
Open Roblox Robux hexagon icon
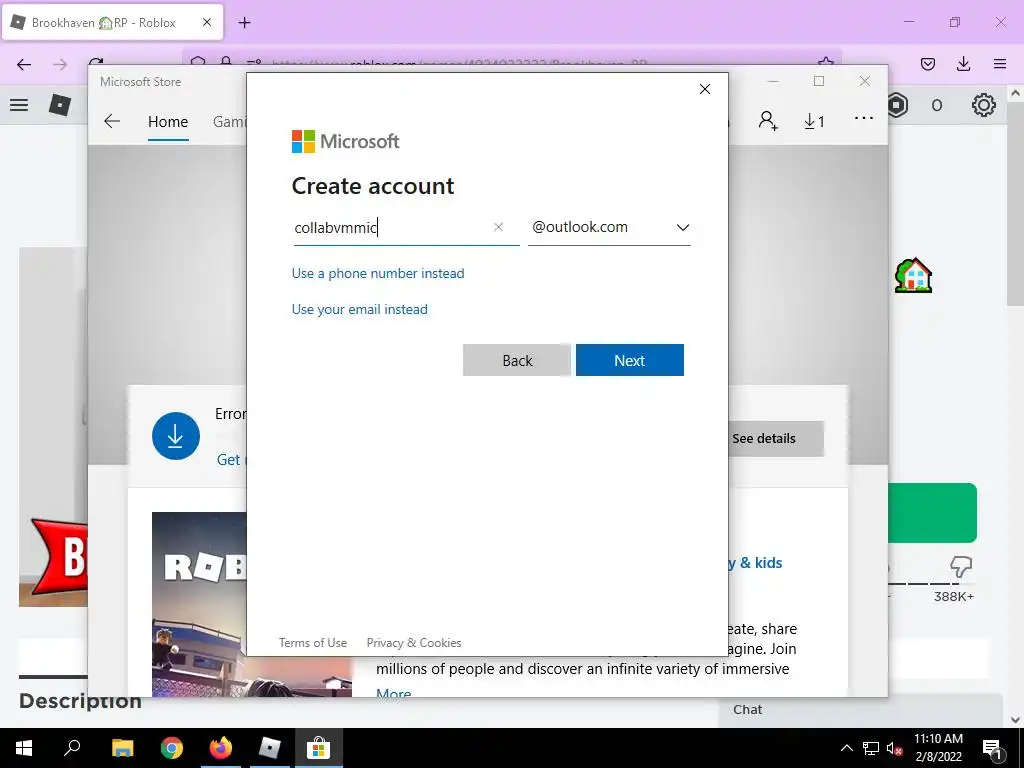coord(898,105)
